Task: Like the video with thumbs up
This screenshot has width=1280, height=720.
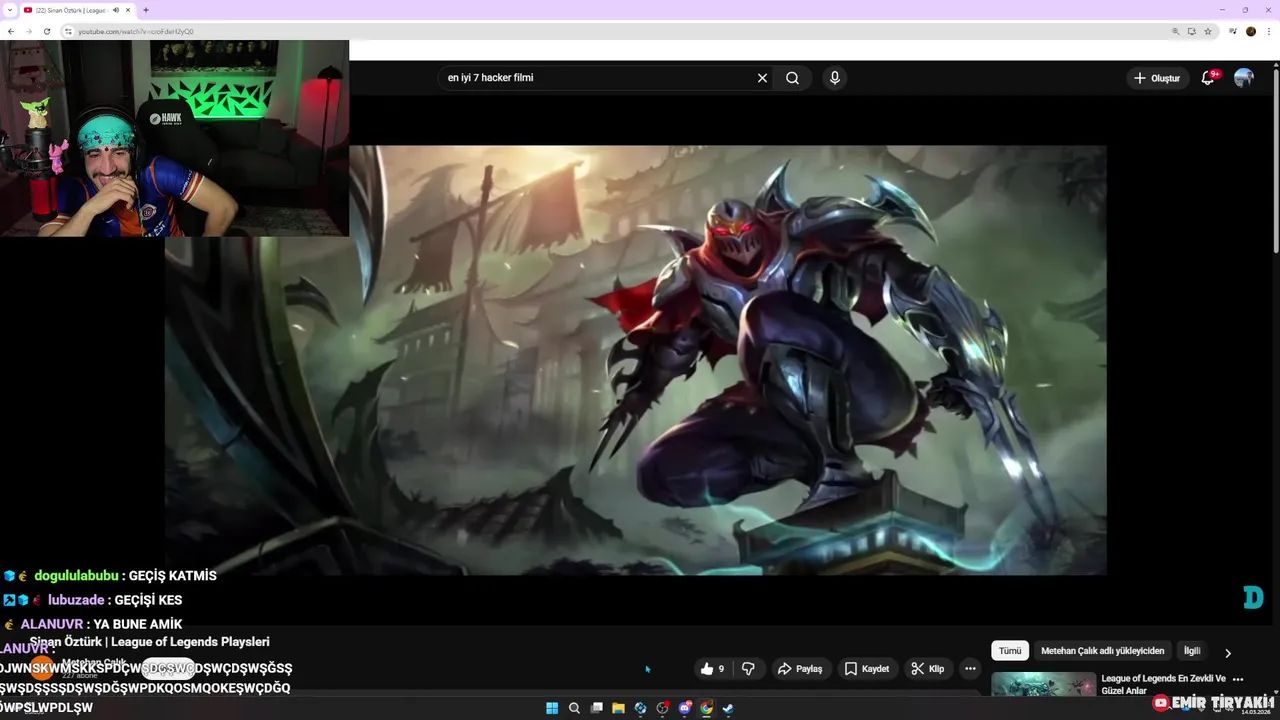Action: [x=712, y=669]
